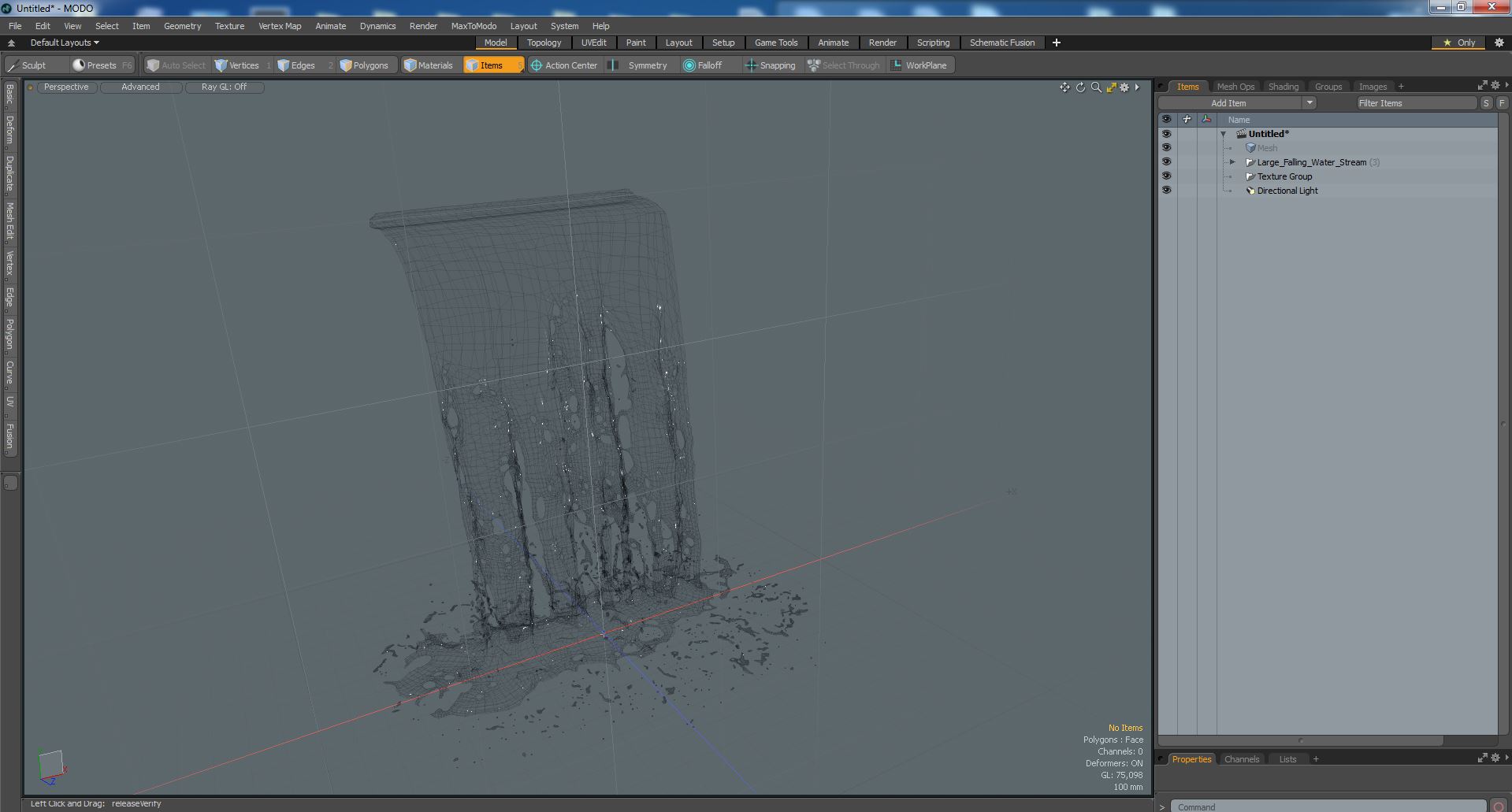Open the File menu
The height and width of the screenshot is (812, 1512).
pos(15,26)
